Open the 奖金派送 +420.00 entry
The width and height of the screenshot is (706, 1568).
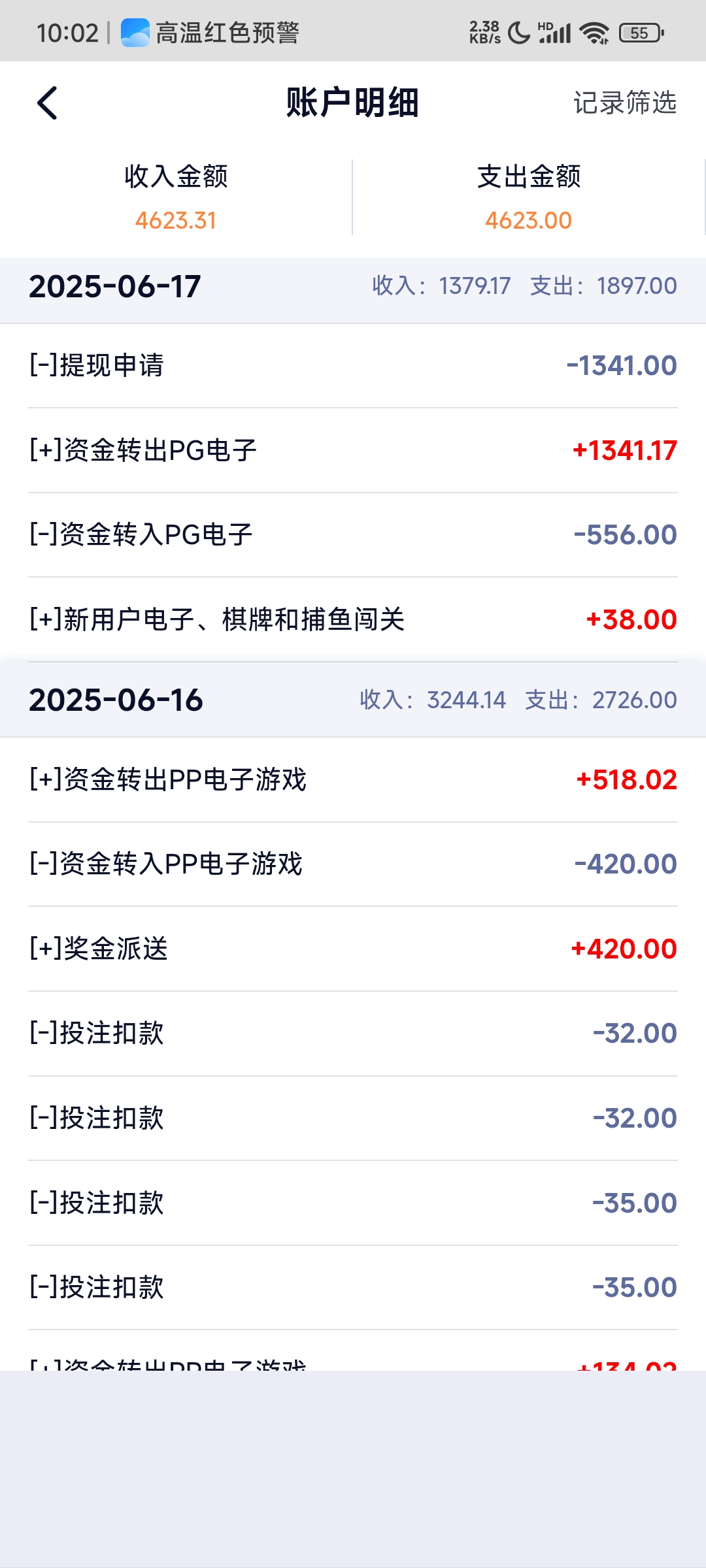click(353, 949)
